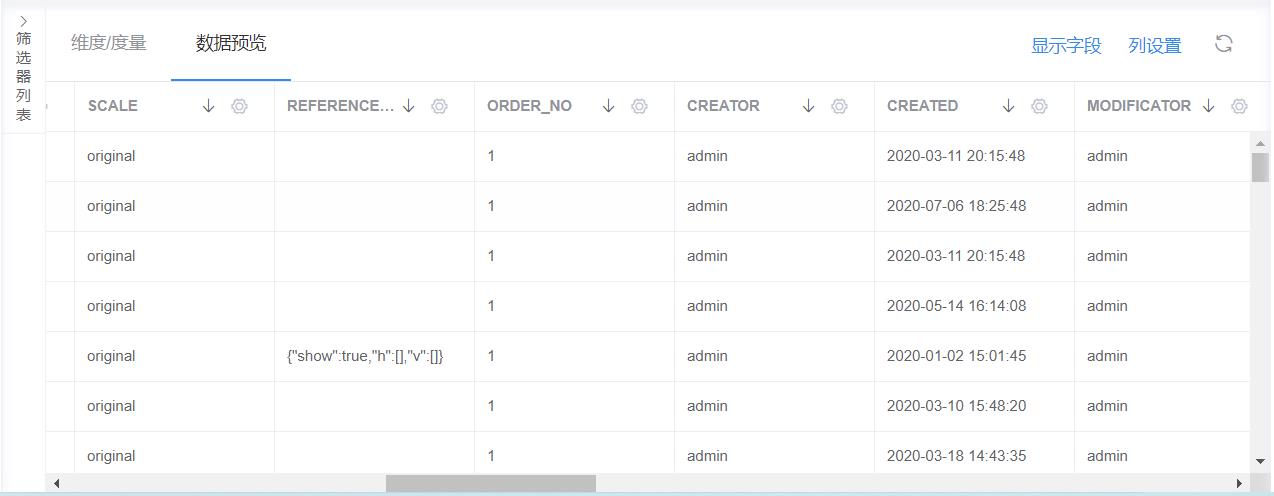The width and height of the screenshot is (1274, 496).
Task: Sort by MODIFICATOR column arrow
Action: [1208, 106]
